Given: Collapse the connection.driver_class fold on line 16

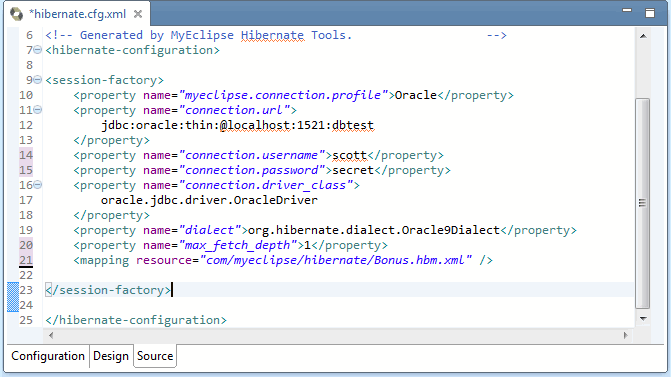Looking at the screenshot, I should point(38,185).
